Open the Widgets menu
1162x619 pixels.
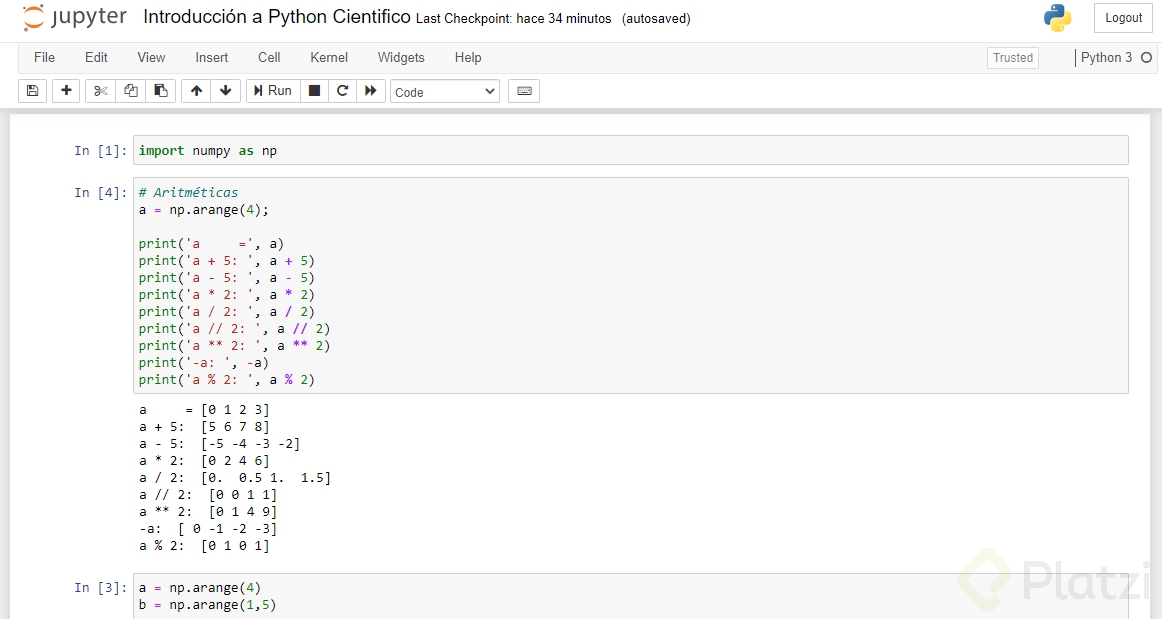coord(401,58)
